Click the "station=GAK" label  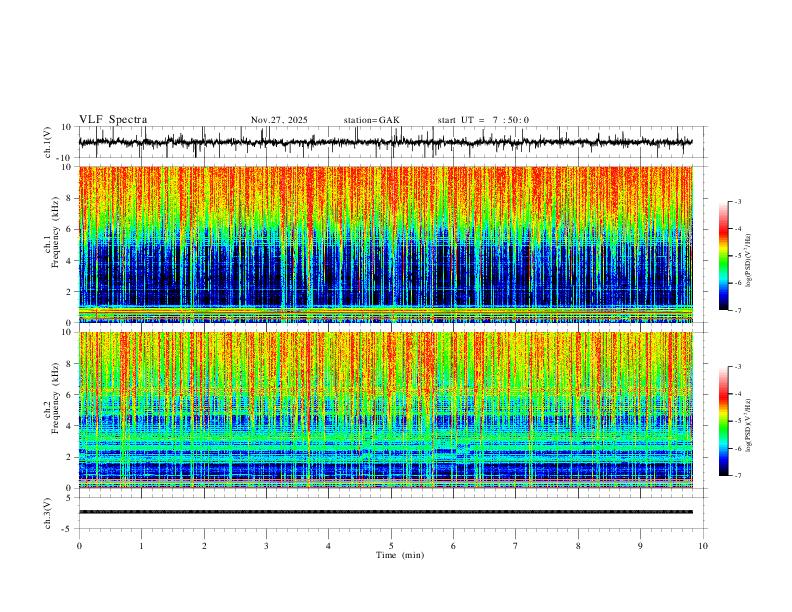tap(371, 120)
